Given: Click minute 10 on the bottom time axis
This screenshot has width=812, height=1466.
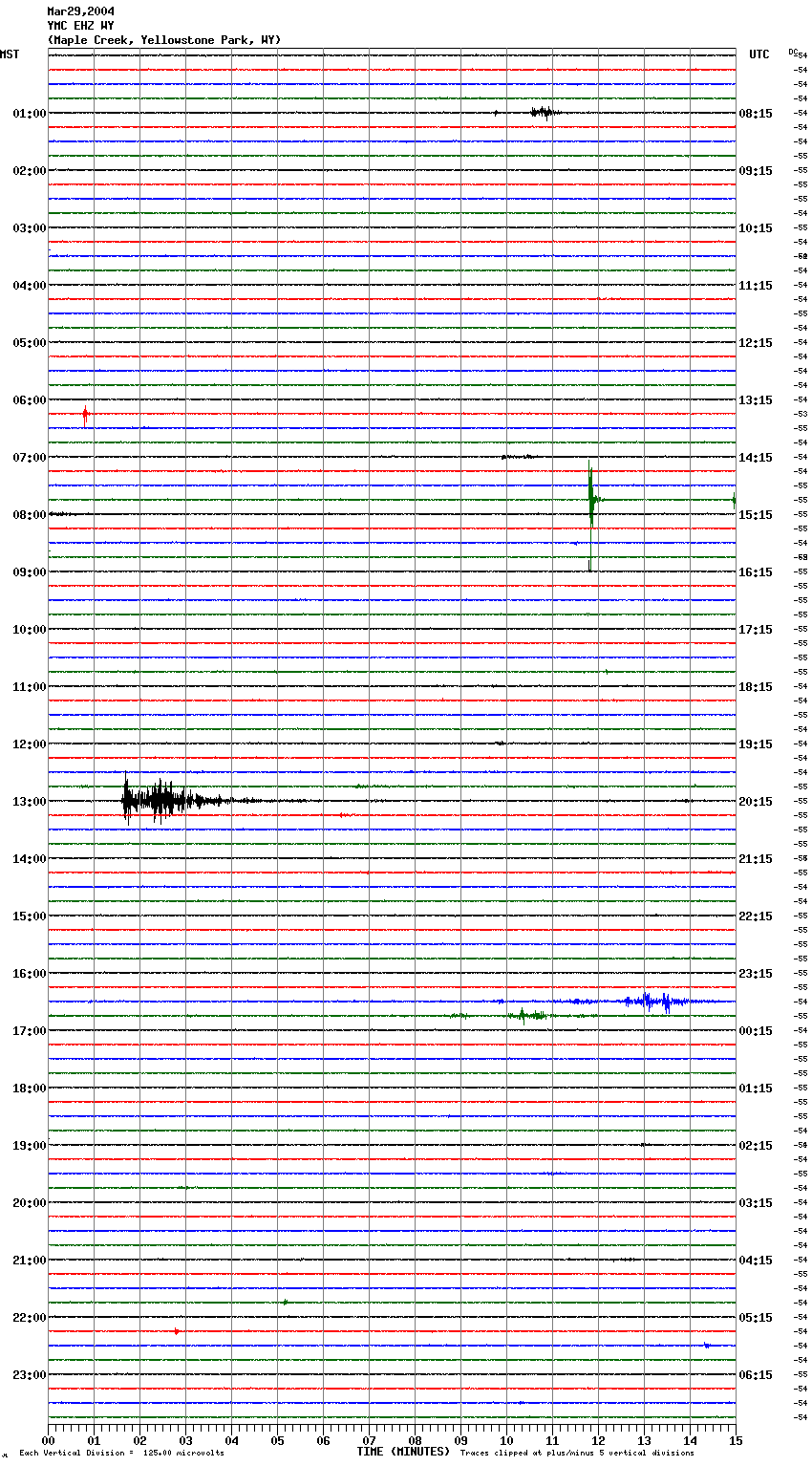Looking at the screenshot, I should pos(506,1440).
